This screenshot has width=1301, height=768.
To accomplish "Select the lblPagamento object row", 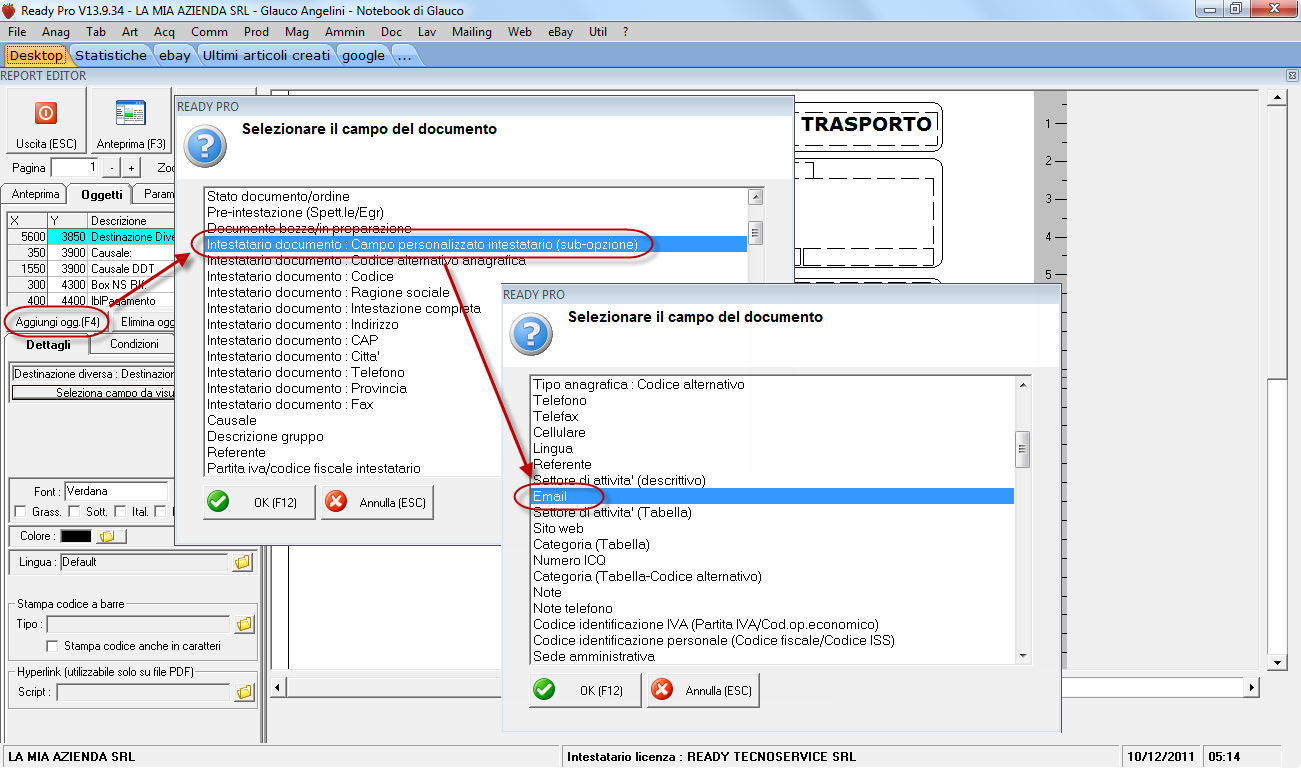I will (x=91, y=301).
